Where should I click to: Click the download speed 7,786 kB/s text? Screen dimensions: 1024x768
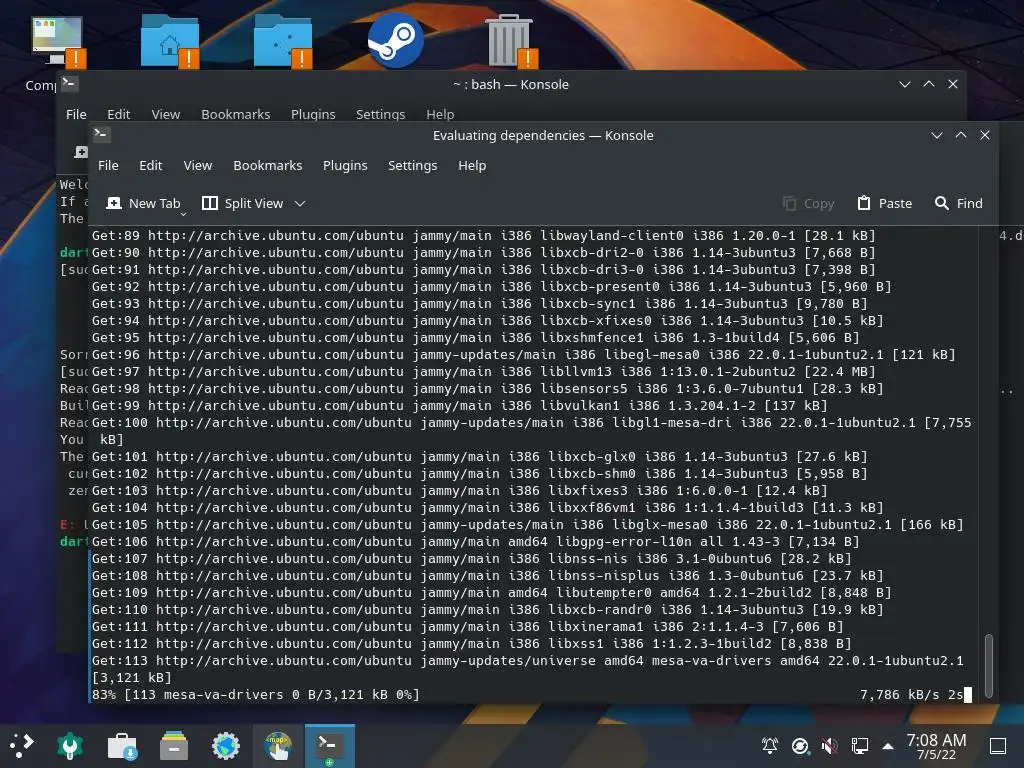pyautogui.click(x=899, y=695)
